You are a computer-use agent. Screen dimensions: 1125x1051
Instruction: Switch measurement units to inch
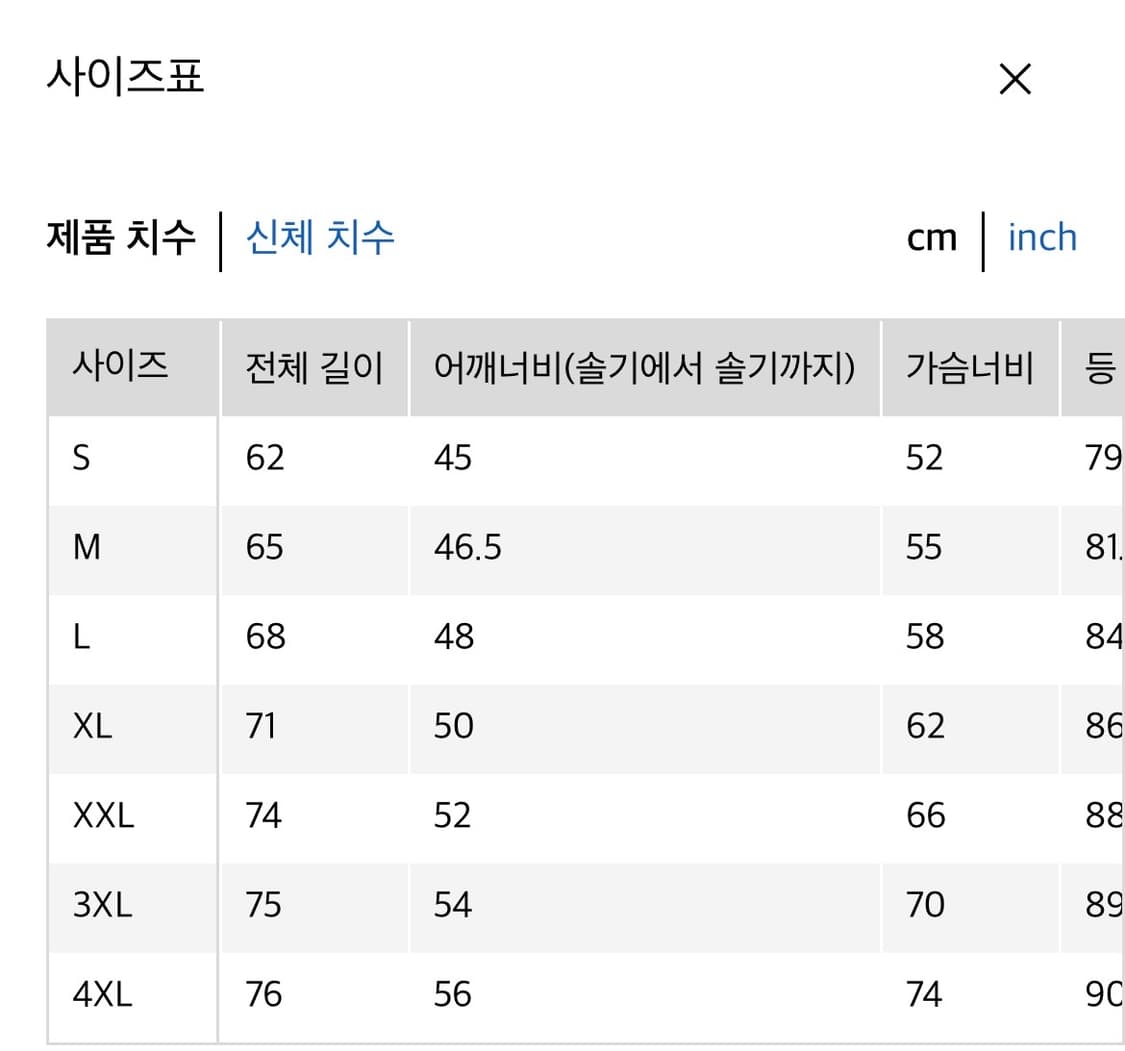click(1042, 238)
